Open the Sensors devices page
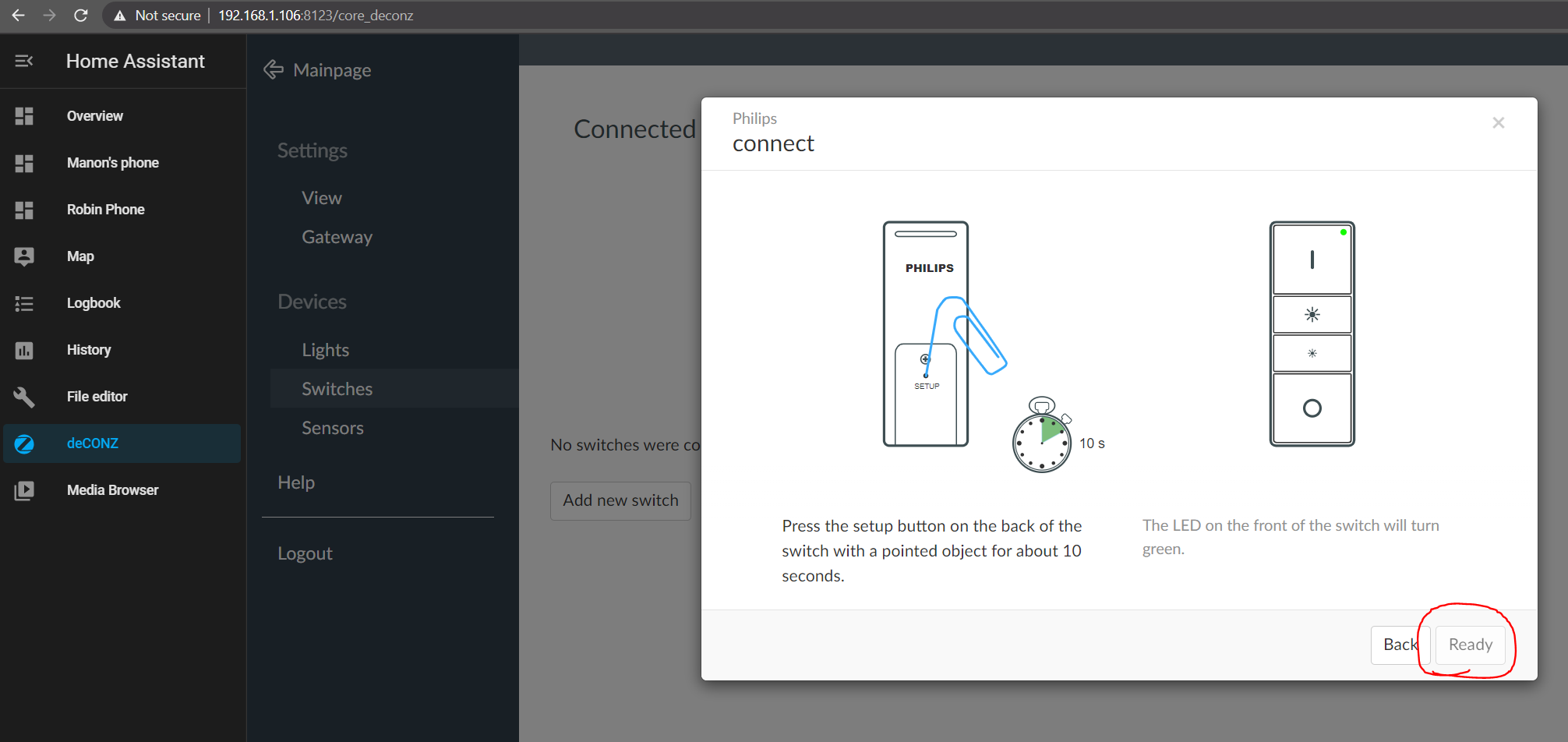The height and width of the screenshot is (742, 1568). [x=333, y=428]
